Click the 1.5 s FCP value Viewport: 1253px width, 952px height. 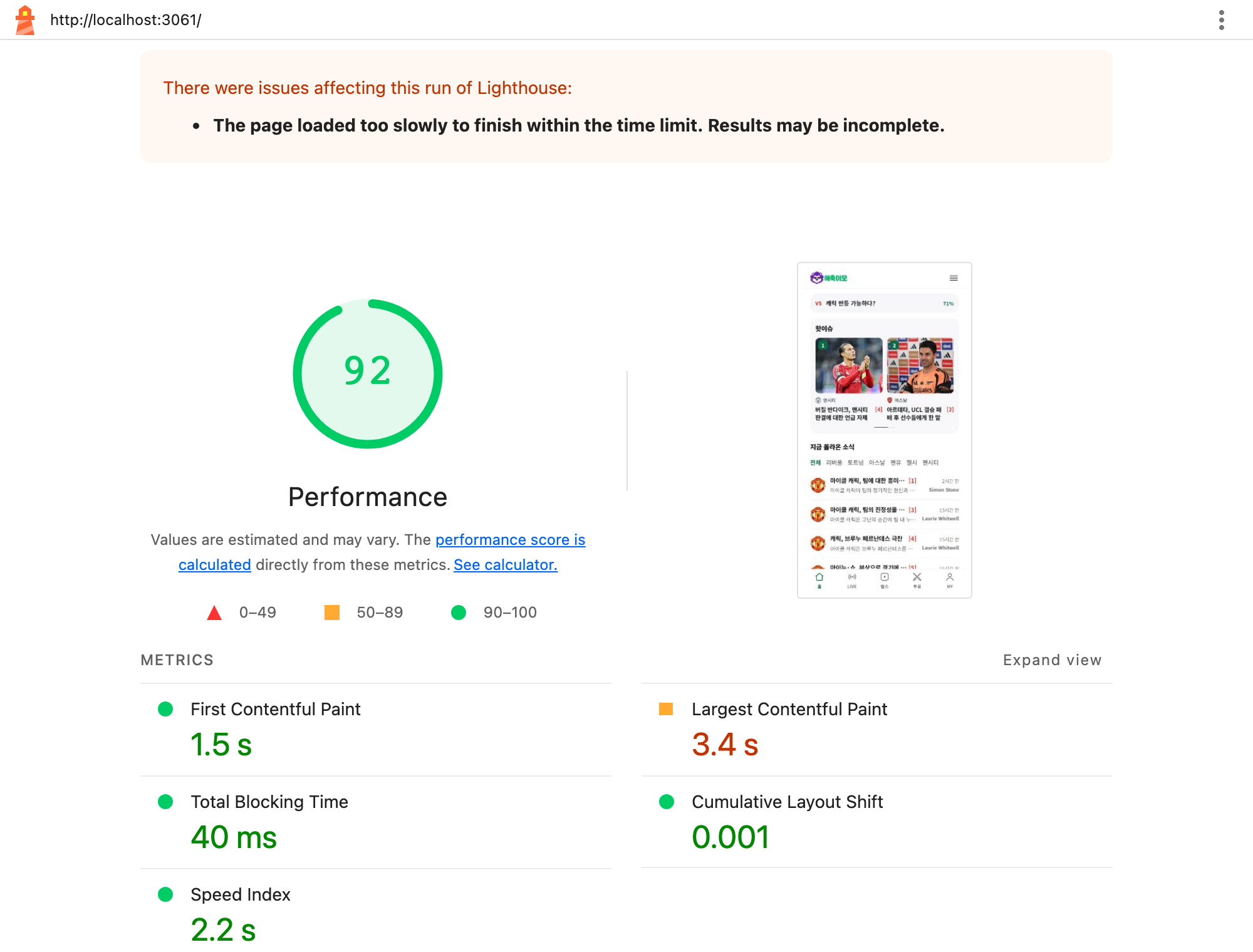221,745
